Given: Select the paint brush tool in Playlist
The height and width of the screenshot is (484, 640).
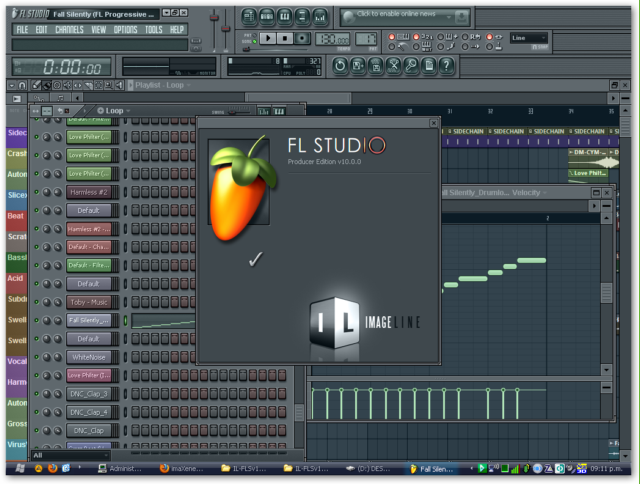Looking at the screenshot, I should (47, 85).
